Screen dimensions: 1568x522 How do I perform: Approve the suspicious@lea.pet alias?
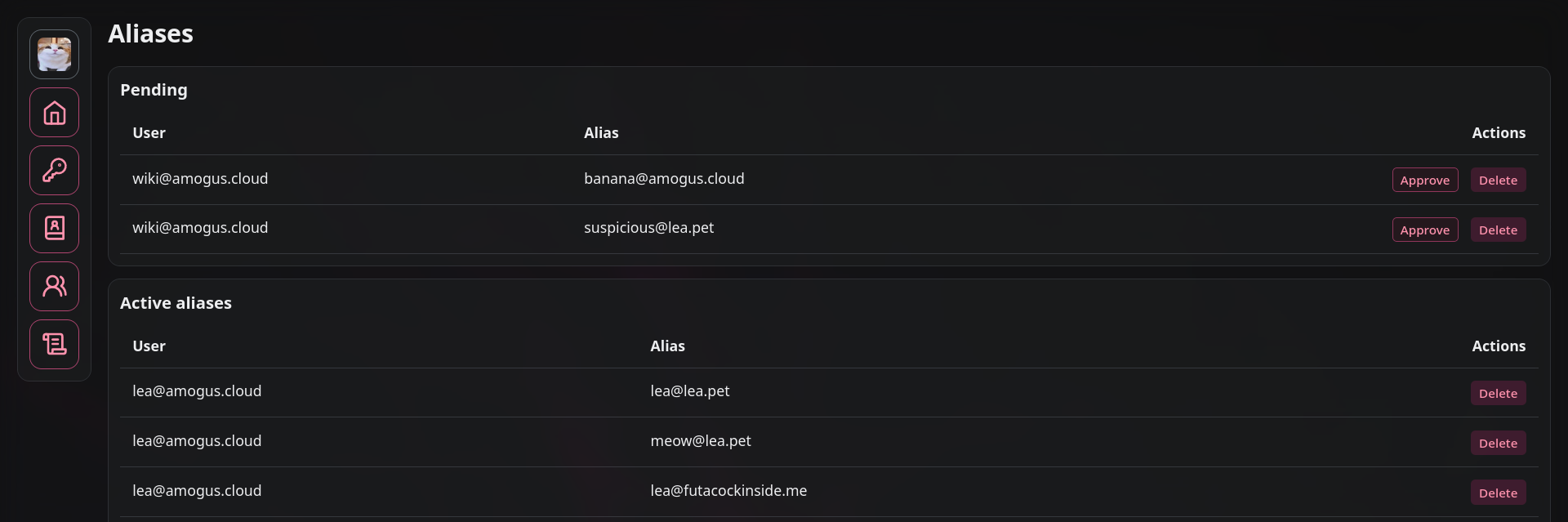pyautogui.click(x=1425, y=230)
